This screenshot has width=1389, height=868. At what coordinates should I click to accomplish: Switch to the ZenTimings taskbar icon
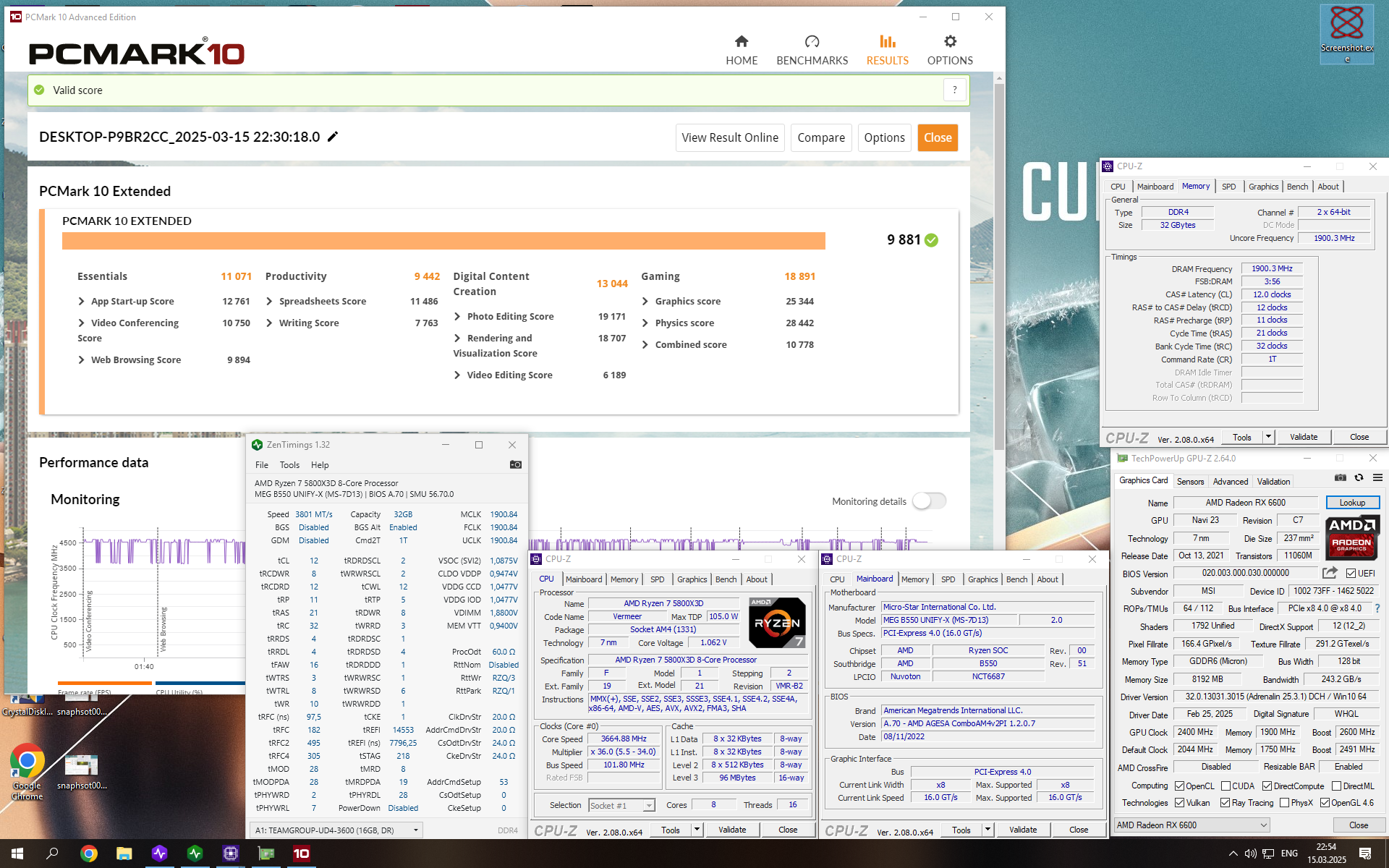(195, 854)
